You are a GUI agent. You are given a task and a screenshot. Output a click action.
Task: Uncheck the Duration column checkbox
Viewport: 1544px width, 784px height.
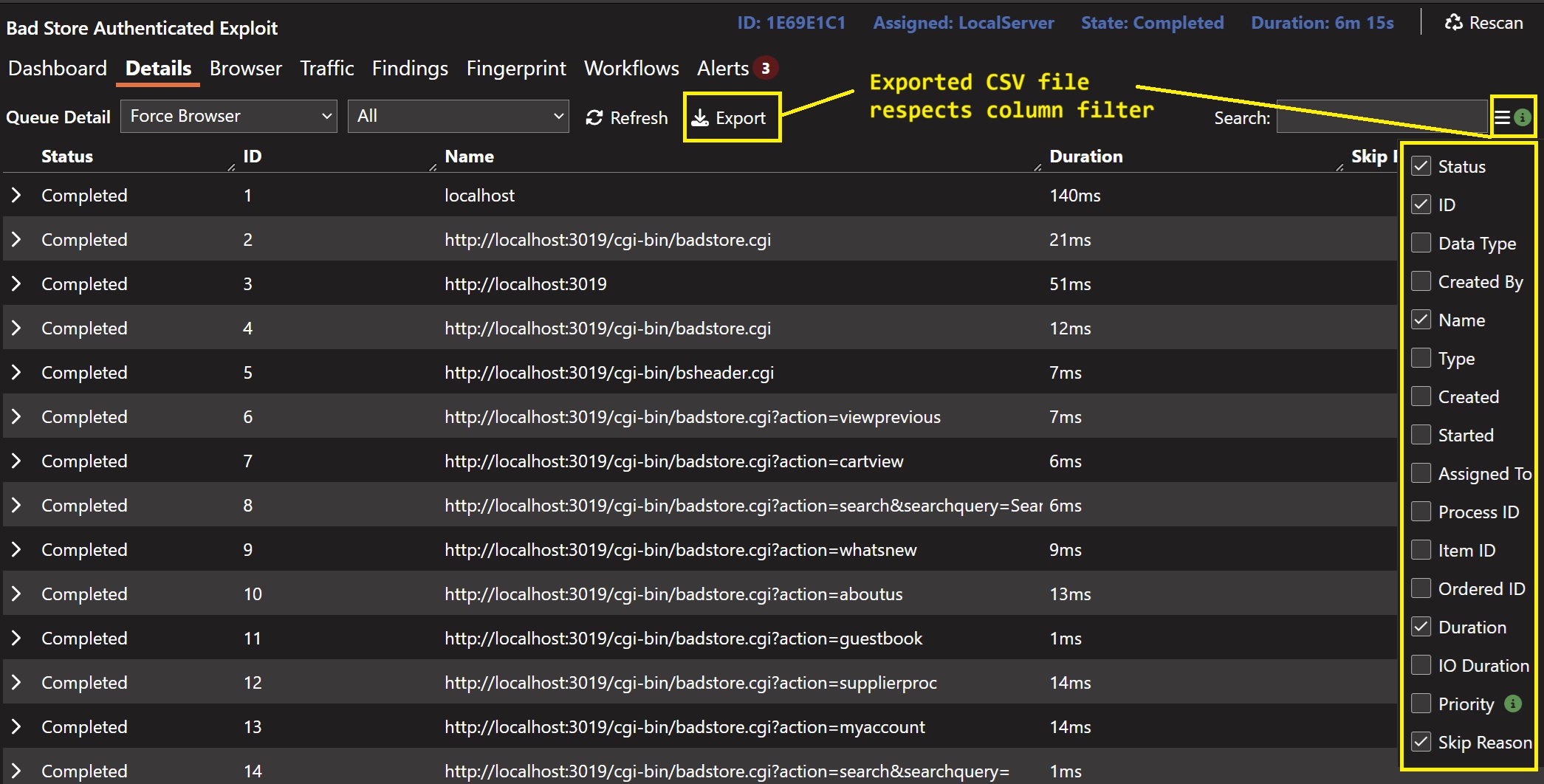tap(1421, 627)
